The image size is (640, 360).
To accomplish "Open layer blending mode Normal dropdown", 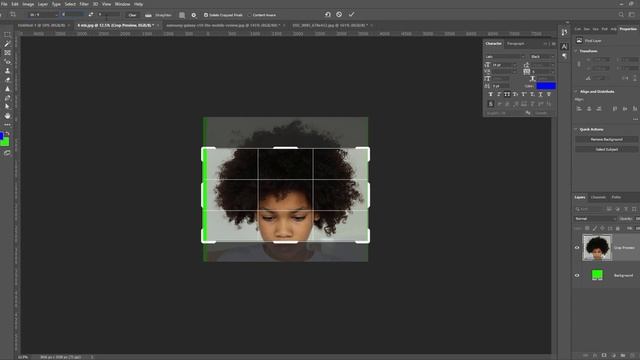I will pos(595,219).
